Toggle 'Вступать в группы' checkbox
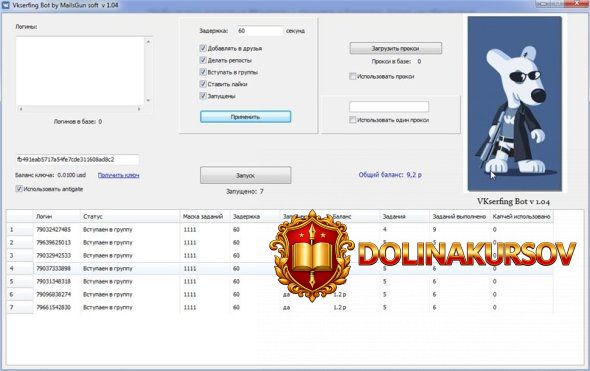This screenshot has width=590, height=371. (203, 72)
